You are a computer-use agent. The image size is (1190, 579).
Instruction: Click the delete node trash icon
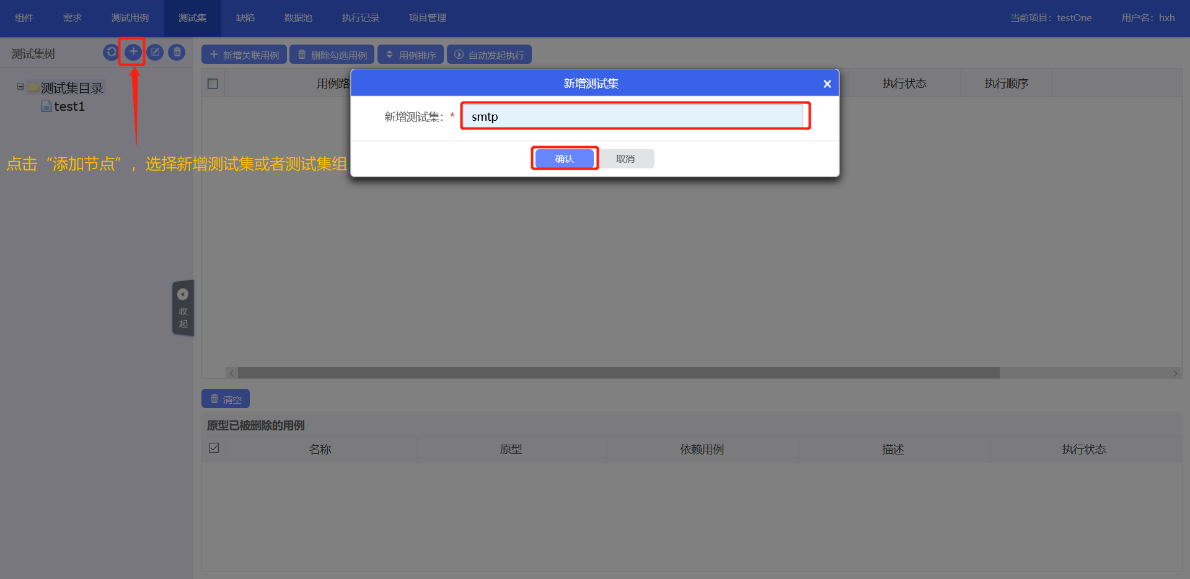point(177,52)
